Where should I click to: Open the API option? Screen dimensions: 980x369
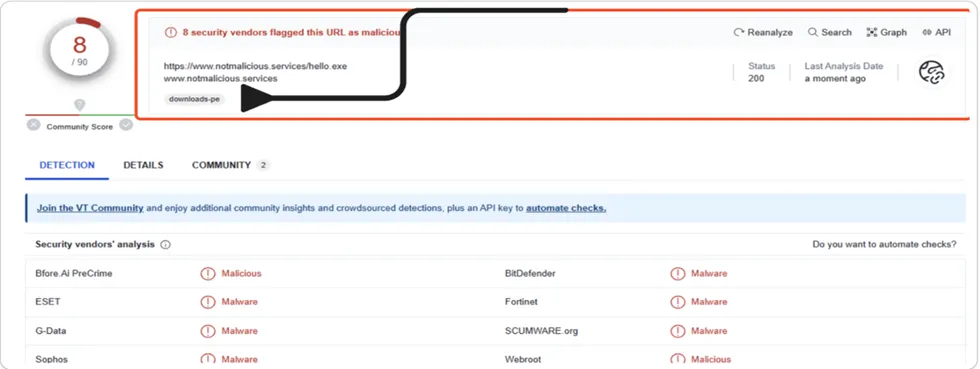click(936, 33)
